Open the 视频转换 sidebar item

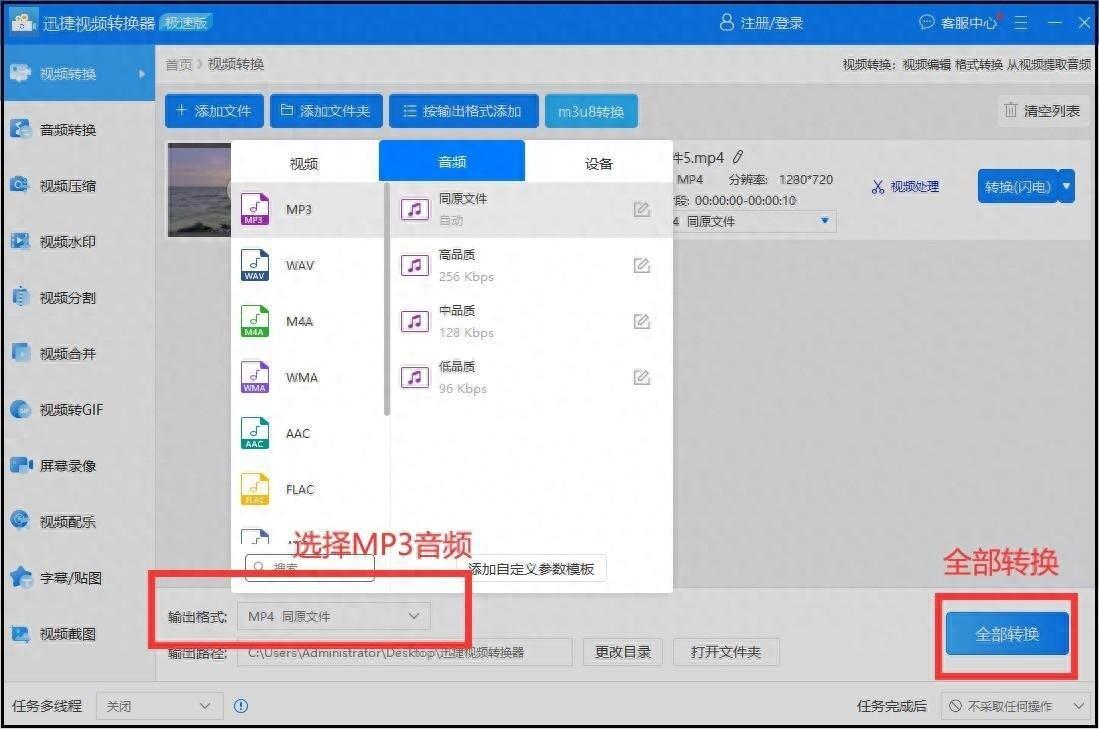pos(78,74)
